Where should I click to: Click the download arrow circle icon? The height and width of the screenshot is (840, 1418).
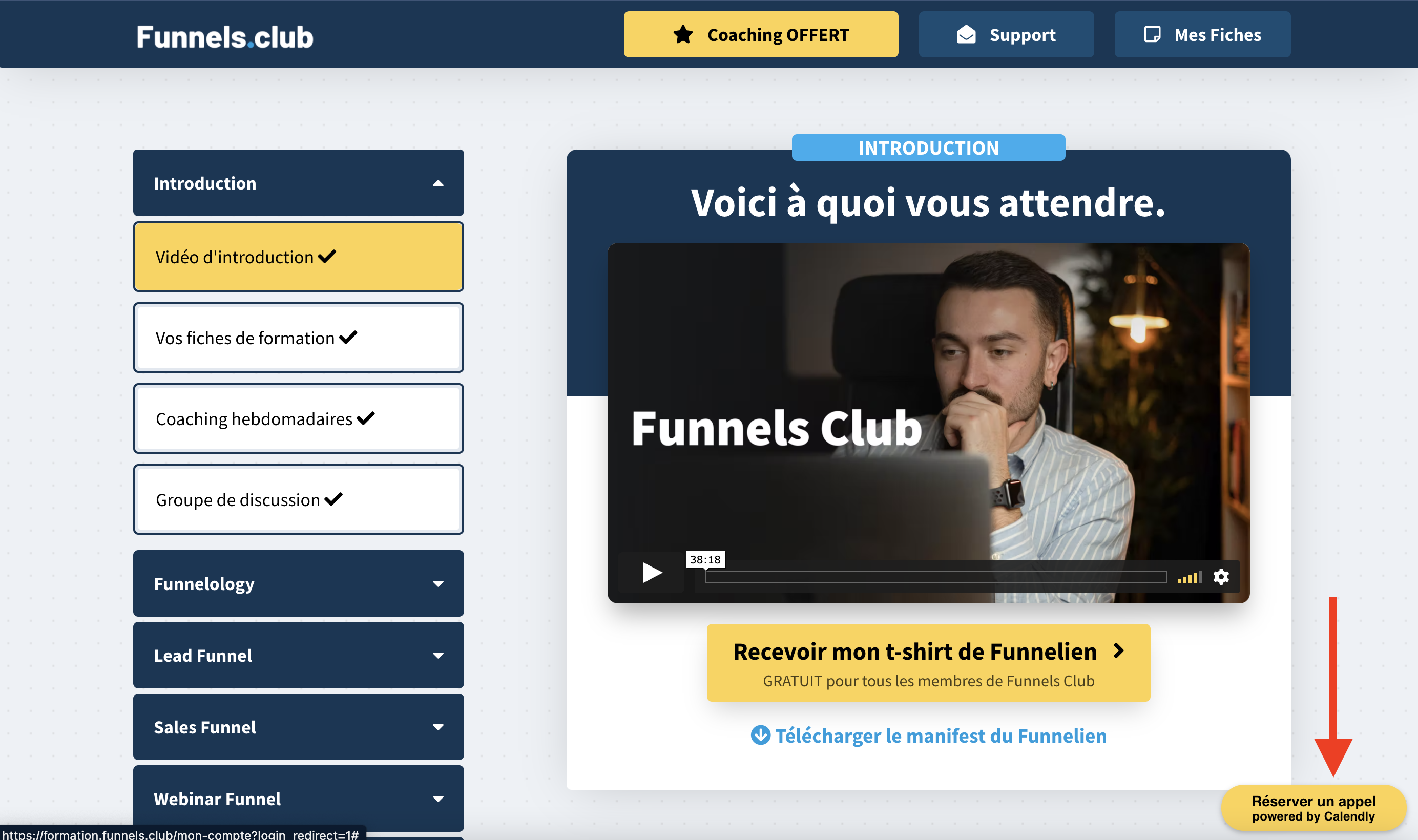click(x=760, y=736)
